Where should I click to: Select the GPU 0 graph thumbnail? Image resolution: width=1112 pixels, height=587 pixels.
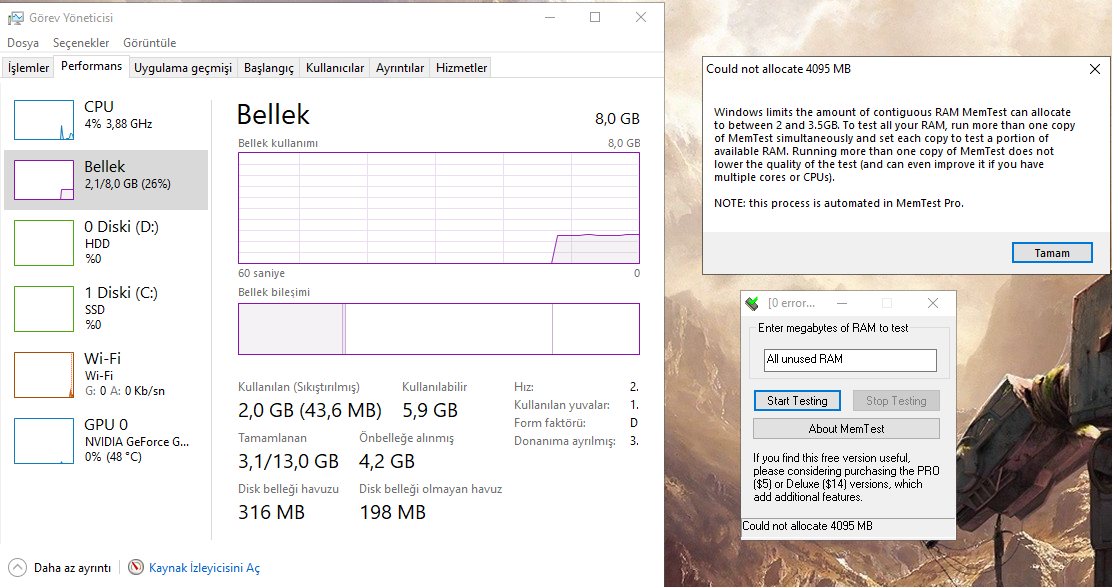(44, 441)
